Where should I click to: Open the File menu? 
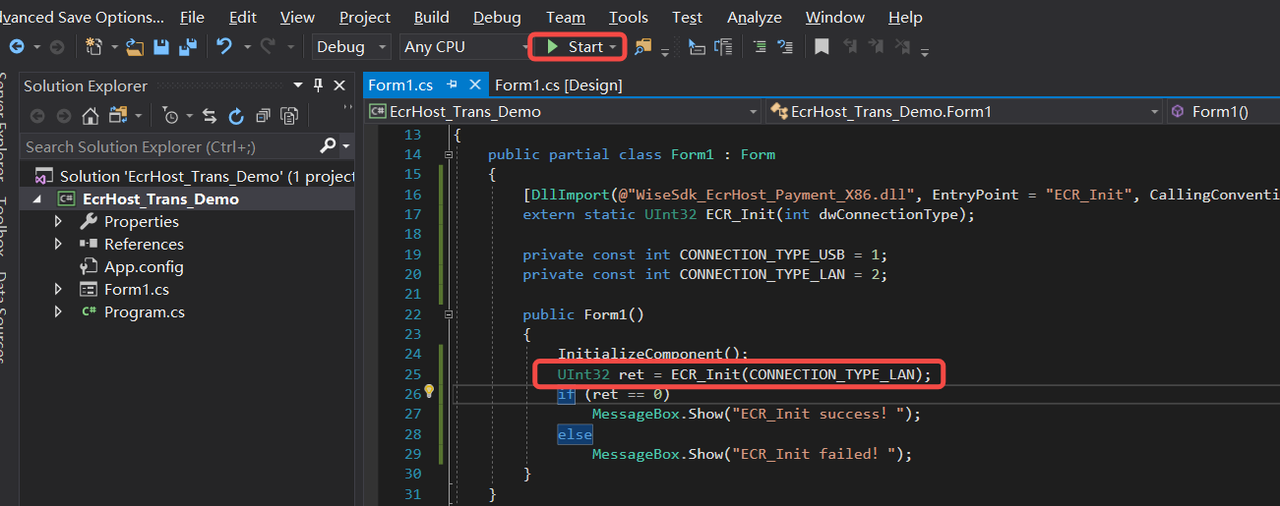192,17
